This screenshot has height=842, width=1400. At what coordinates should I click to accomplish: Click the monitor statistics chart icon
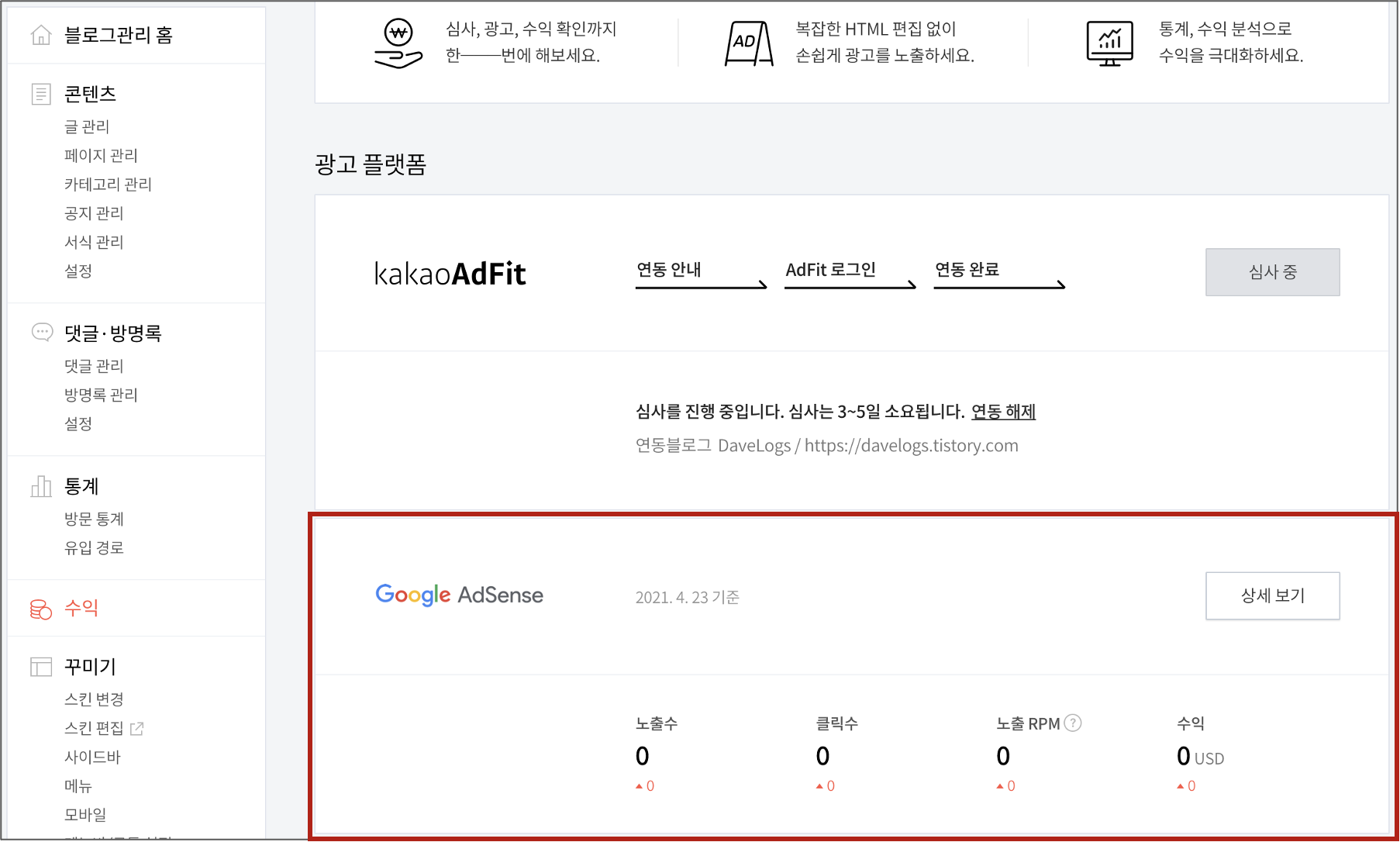1110,43
